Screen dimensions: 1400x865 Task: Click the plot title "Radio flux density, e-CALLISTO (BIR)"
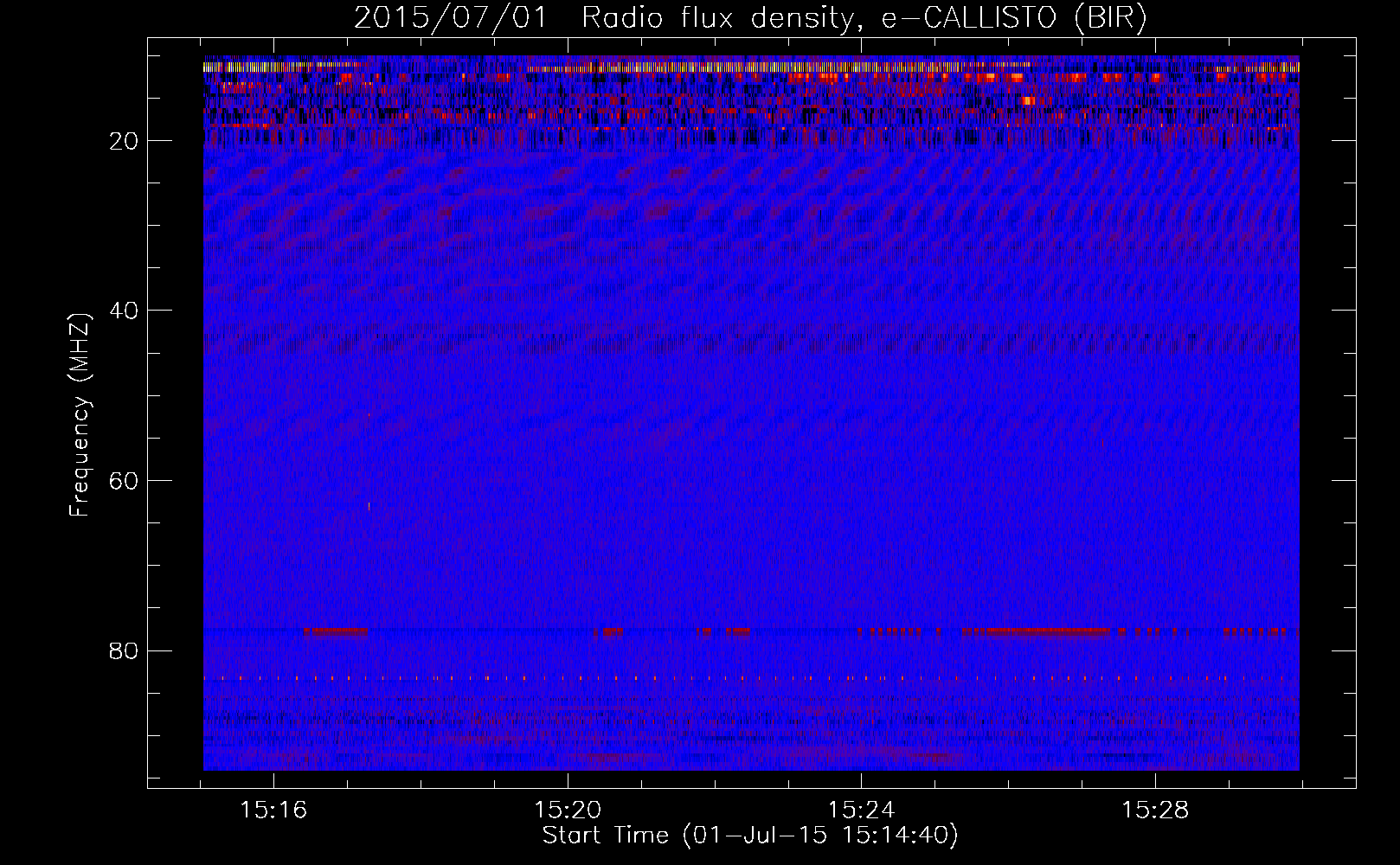coord(864,18)
